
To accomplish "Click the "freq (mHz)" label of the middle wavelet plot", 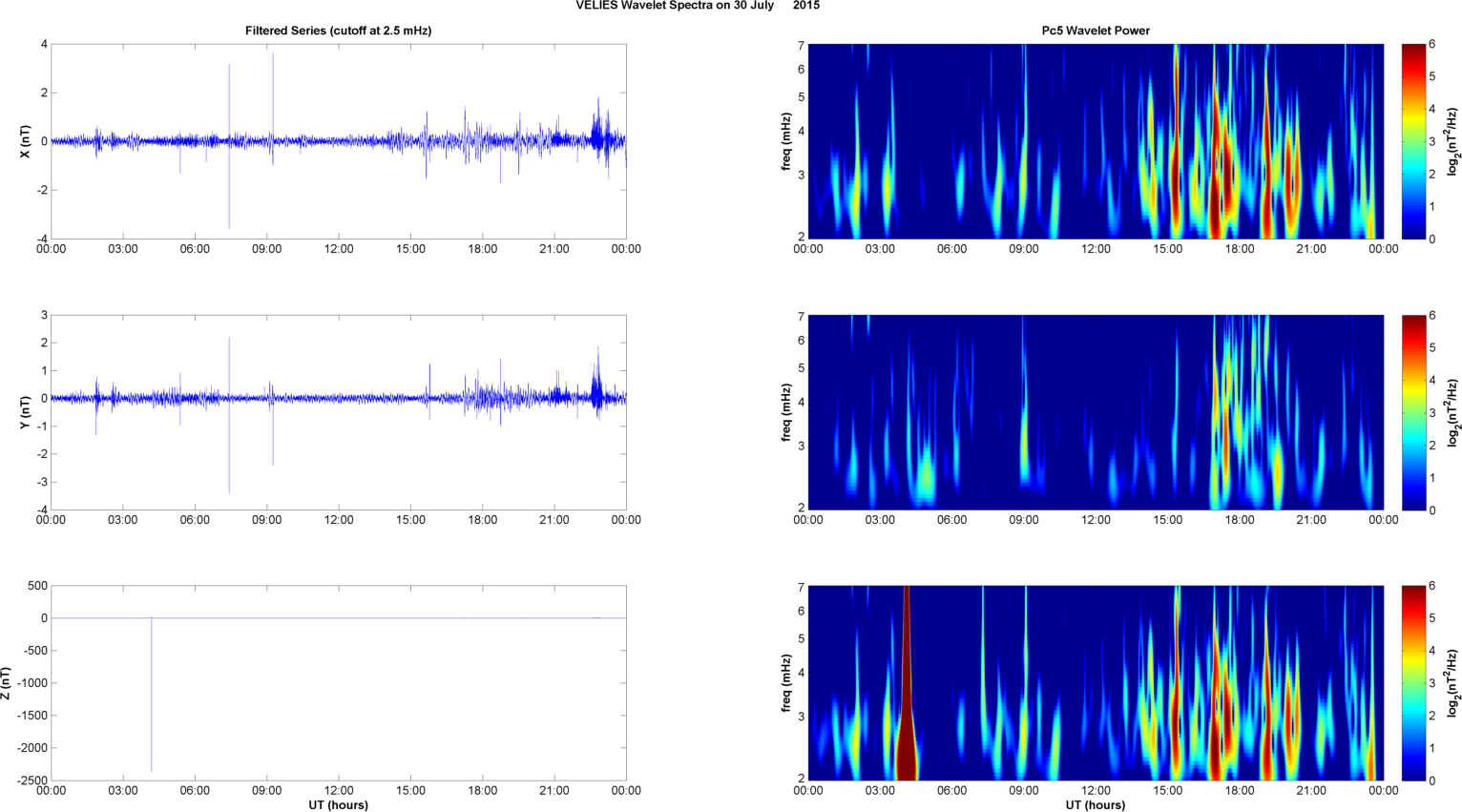I will pyautogui.click(x=786, y=412).
